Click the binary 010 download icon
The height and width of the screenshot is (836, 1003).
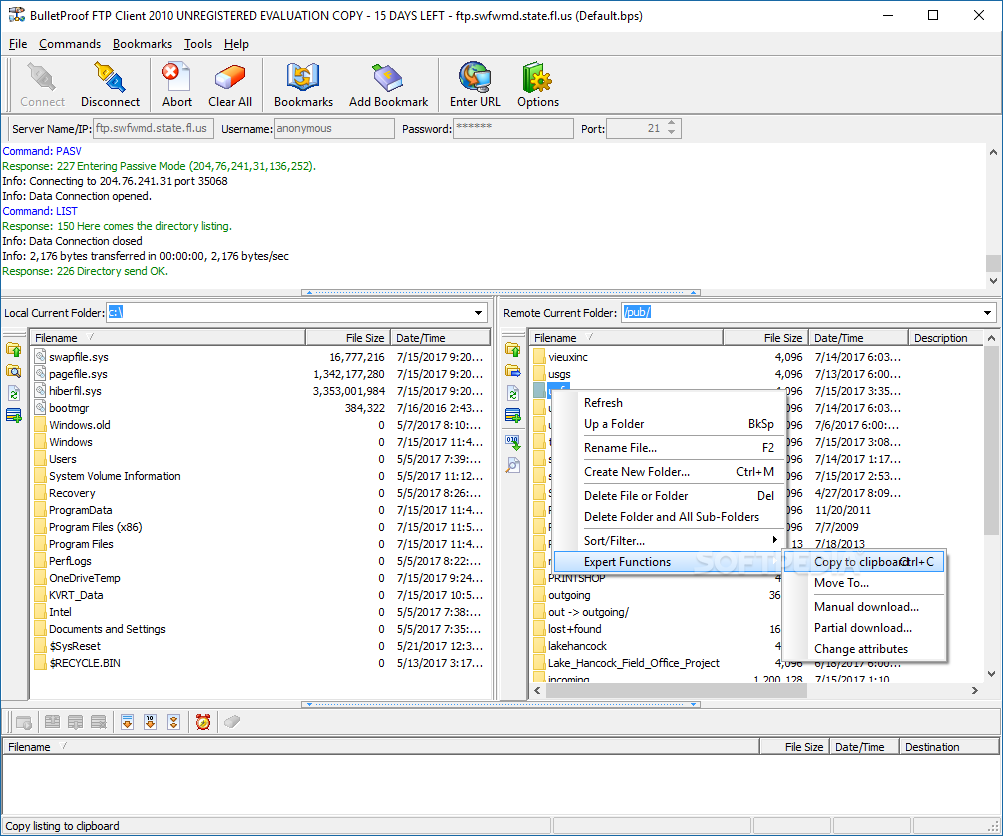[512, 443]
